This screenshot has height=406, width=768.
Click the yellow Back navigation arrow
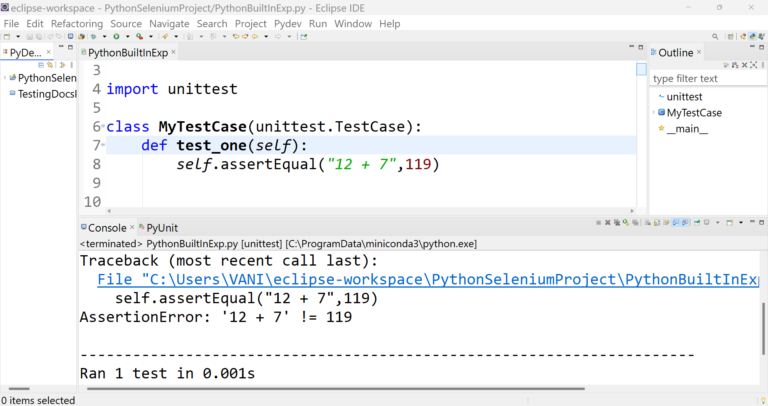[x=254, y=36]
